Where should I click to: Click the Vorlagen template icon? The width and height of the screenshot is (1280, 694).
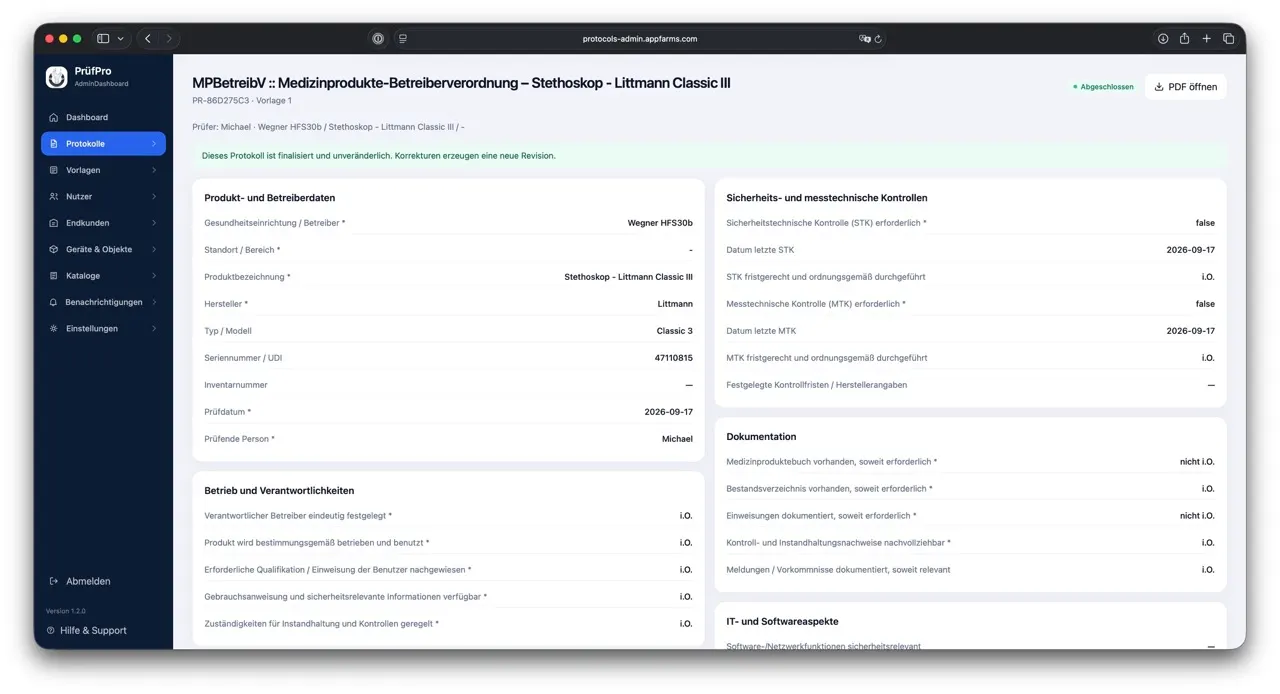[54, 170]
